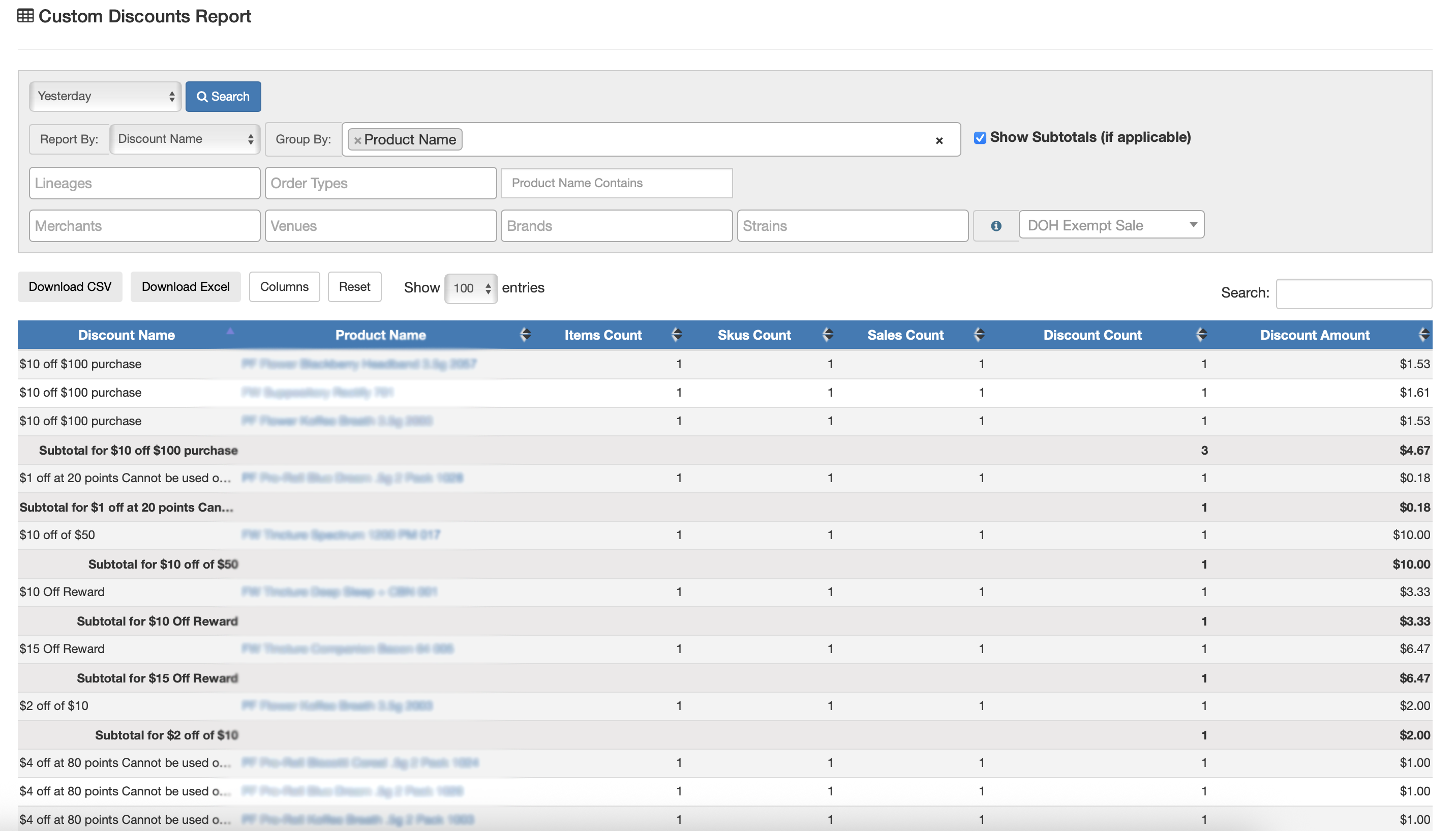Remove the Product Name group-by tag
Viewport: 1456px width, 831px height.
pyautogui.click(x=358, y=140)
